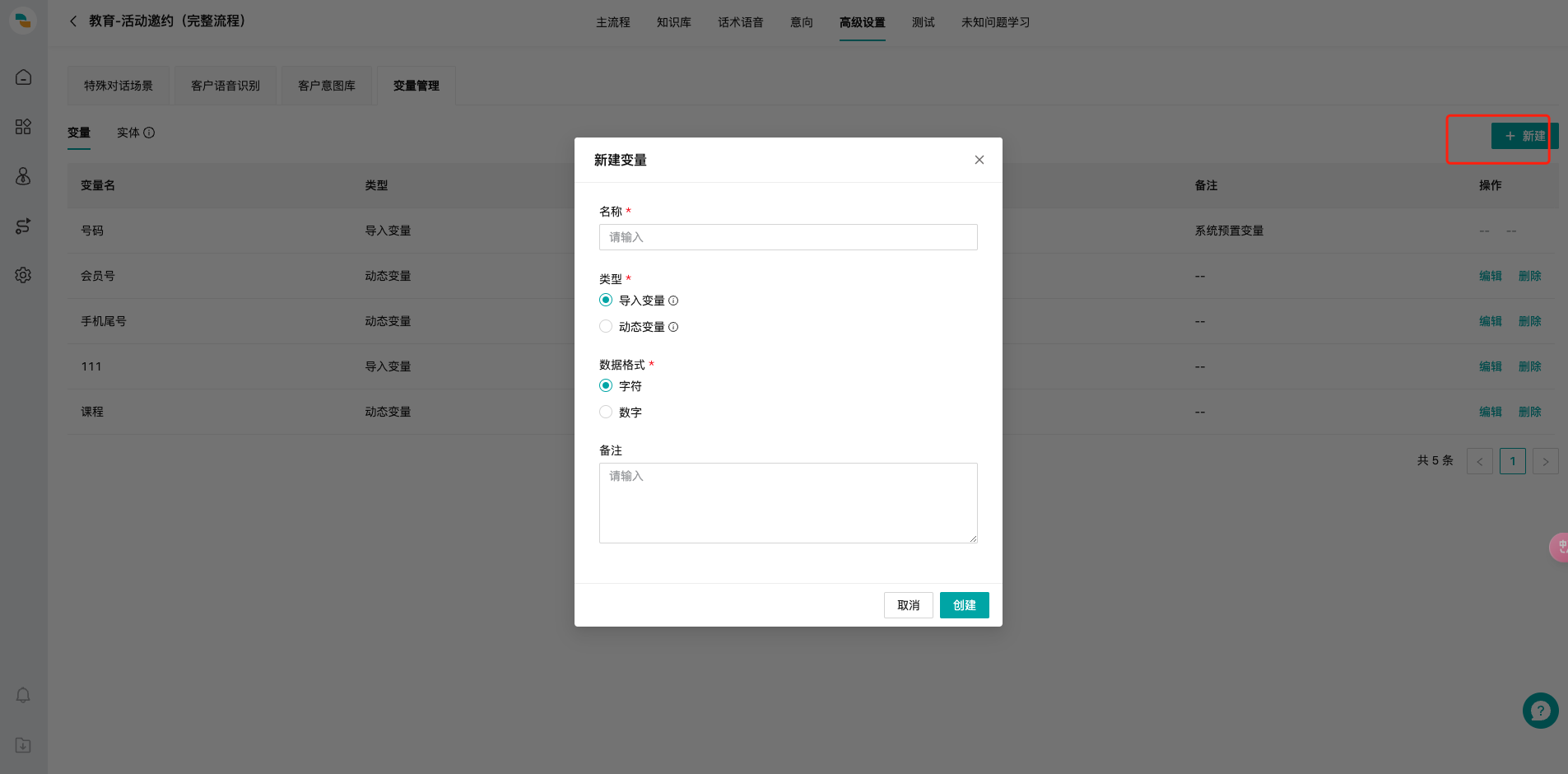Click the pink floating widget at right edge
Screen dimensions: 1568x774
click(1559, 548)
